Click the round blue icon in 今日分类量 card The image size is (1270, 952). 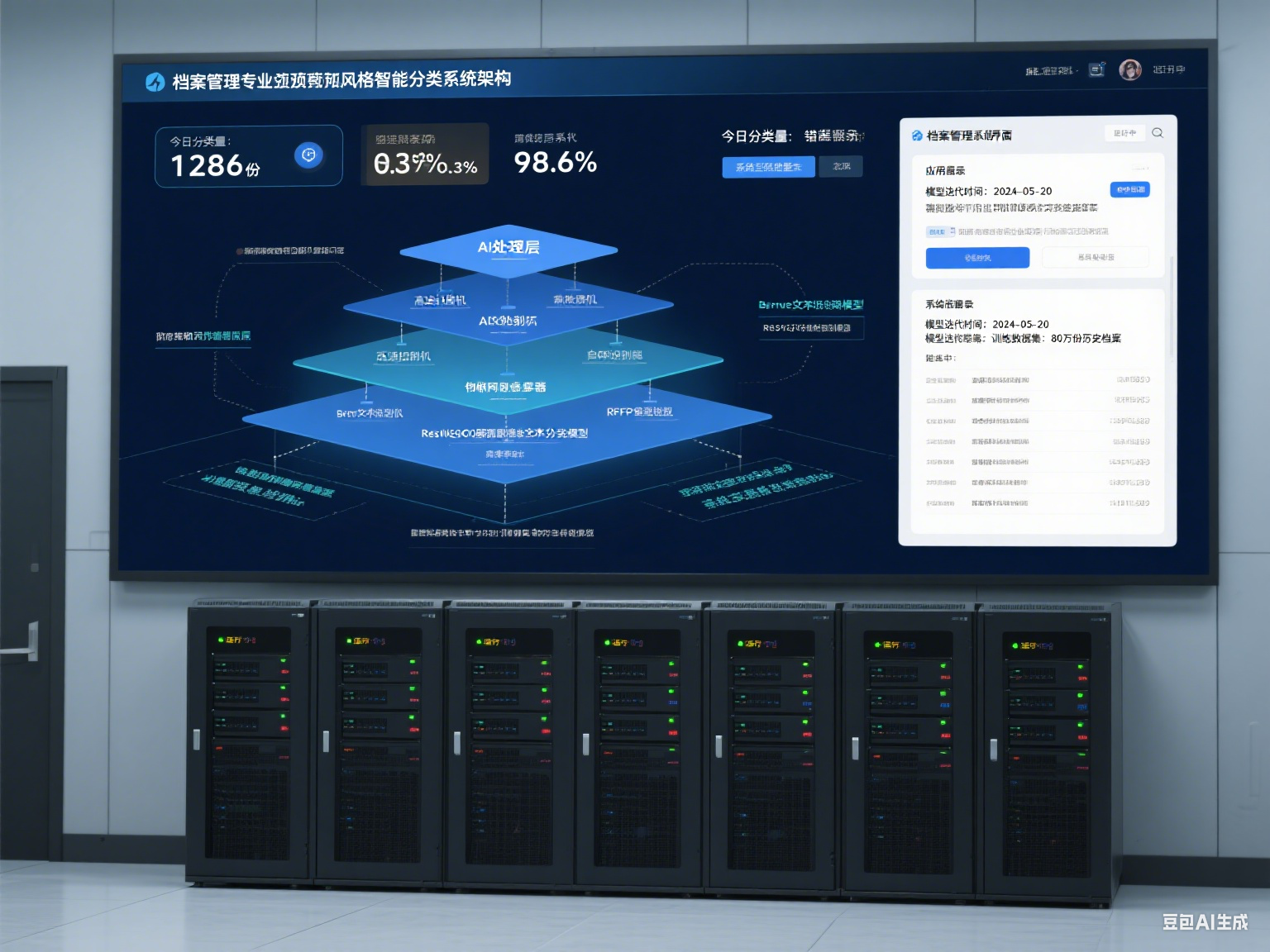308,155
